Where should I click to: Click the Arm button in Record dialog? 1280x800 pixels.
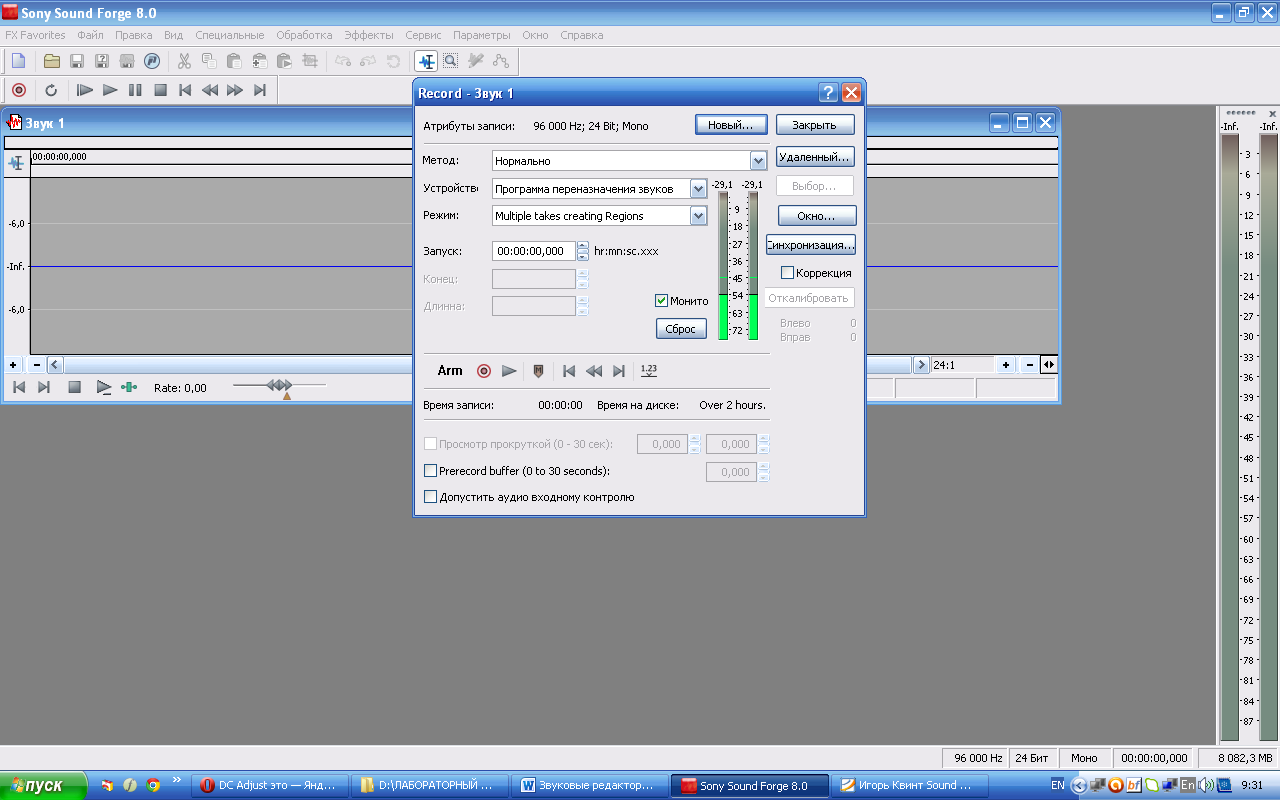450,371
